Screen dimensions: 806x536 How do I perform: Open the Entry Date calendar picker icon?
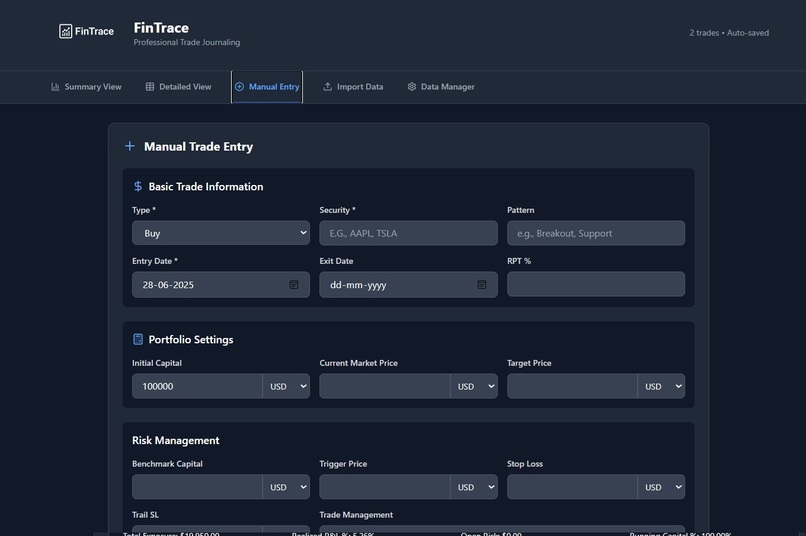pos(294,285)
